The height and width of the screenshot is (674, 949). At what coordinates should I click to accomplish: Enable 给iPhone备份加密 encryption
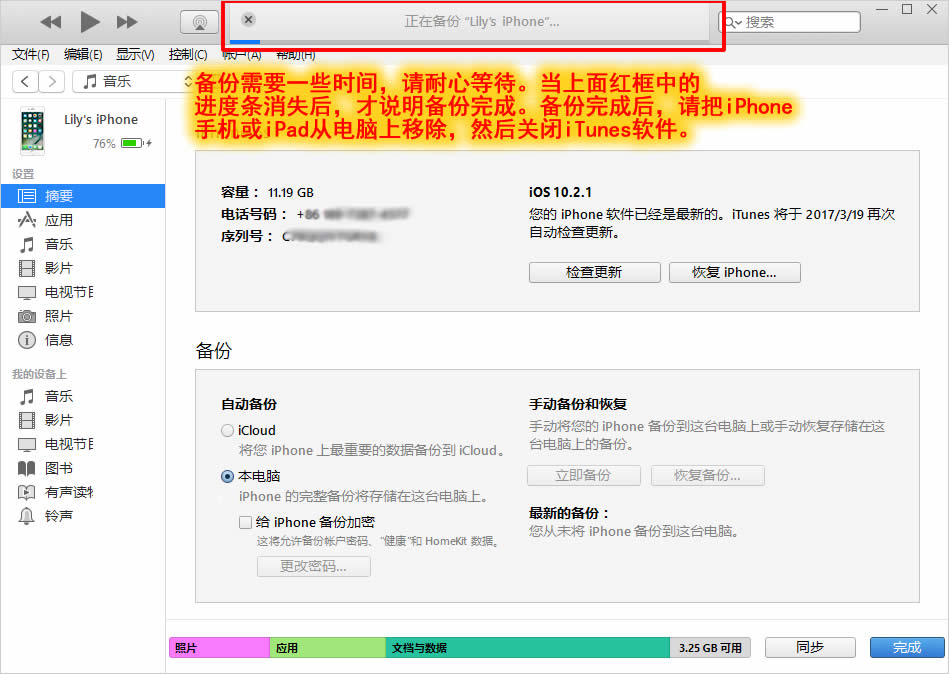[245, 522]
